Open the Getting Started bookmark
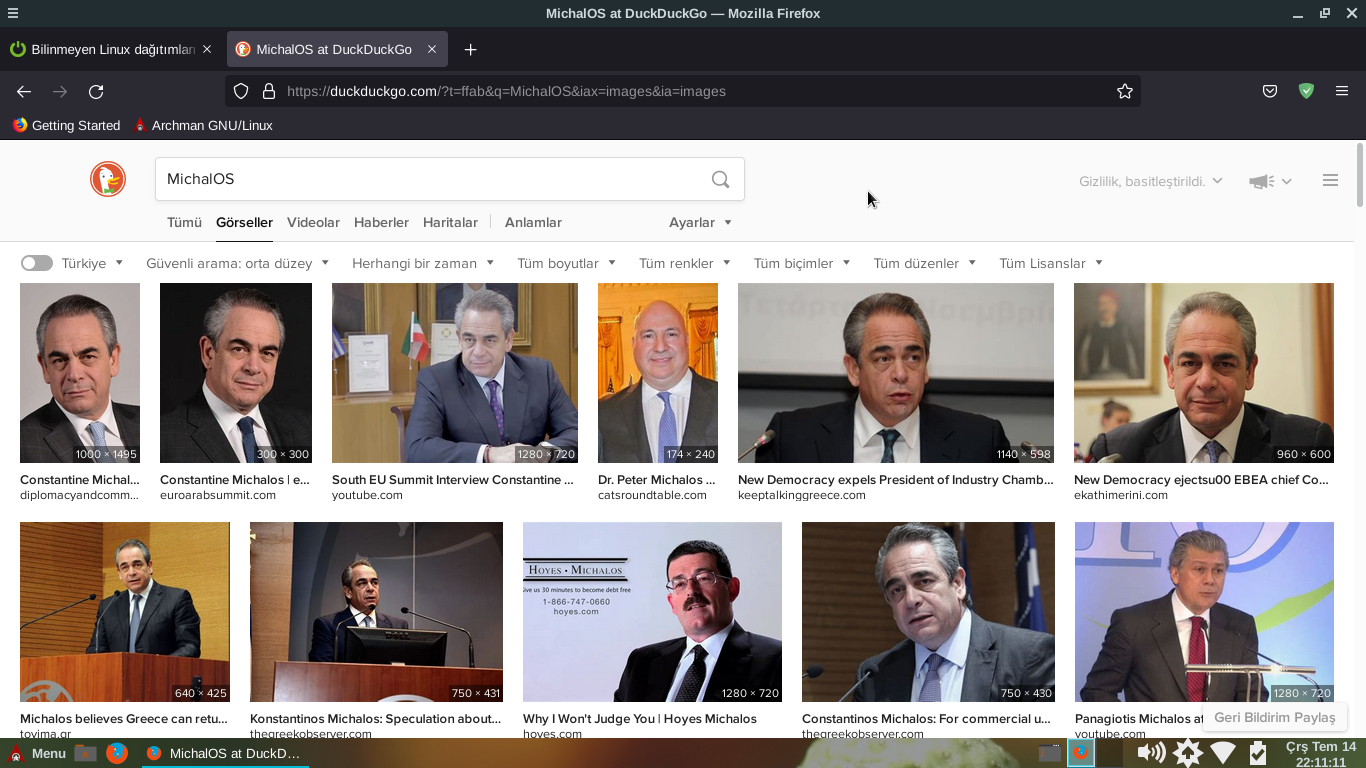The height and width of the screenshot is (768, 1366). pyautogui.click(x=66, y=125)
